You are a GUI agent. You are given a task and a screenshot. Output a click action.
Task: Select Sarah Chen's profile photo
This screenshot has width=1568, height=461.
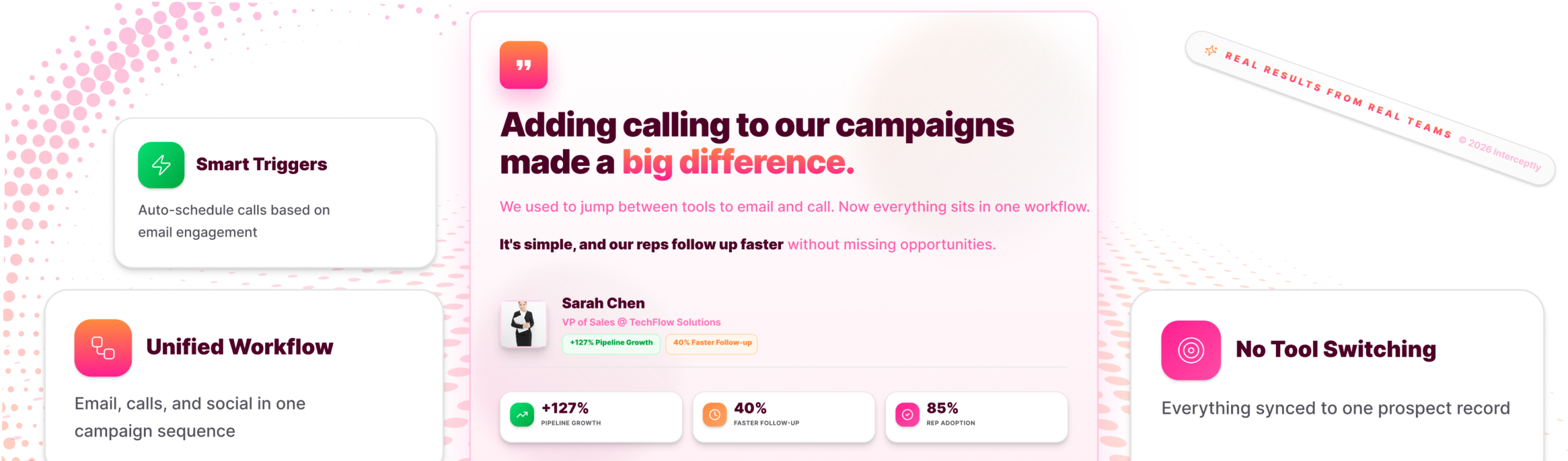point(523,324)
